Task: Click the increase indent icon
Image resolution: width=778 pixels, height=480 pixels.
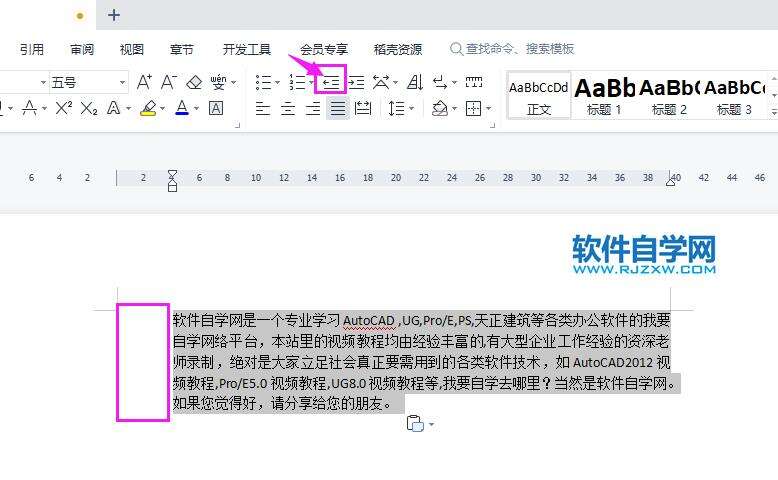Action: (x=356, y=82)
